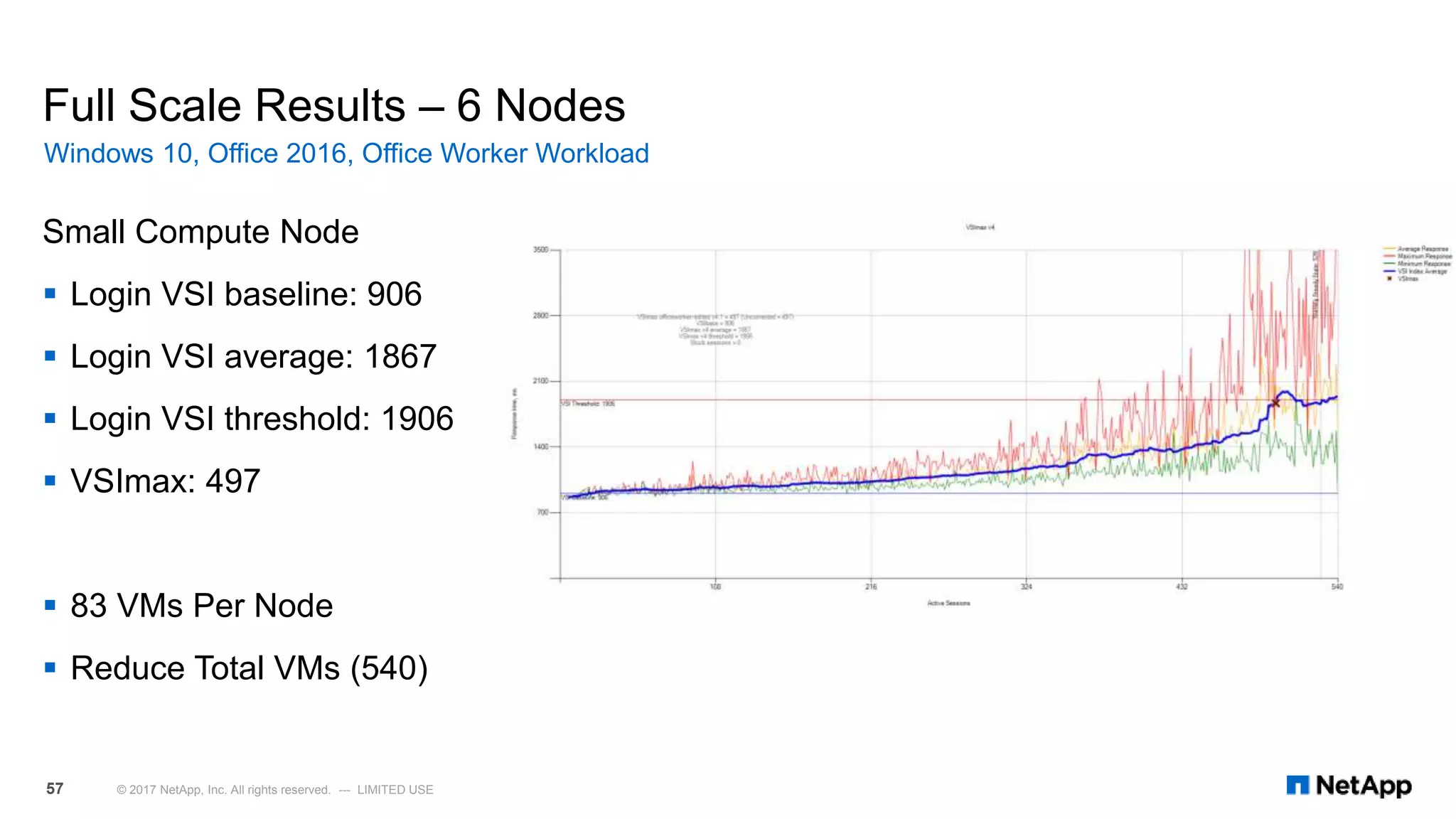Select the subtitle "Windows 10, Office 2016, Office Worker Workload"
The height and width of the screenshot is (819, 1456).
point(346,154)
